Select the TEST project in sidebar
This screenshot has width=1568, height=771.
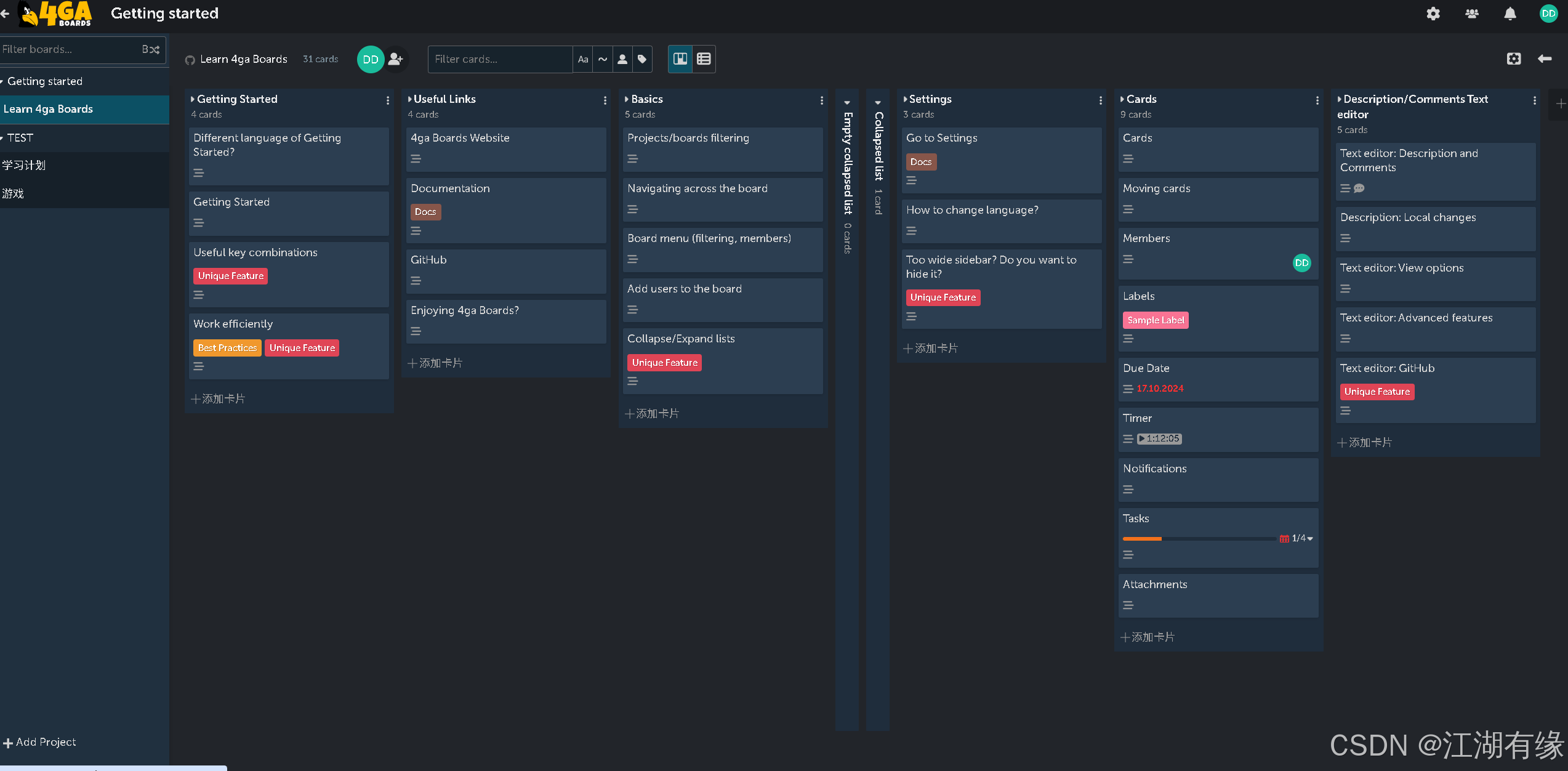[x=20, y=138]
